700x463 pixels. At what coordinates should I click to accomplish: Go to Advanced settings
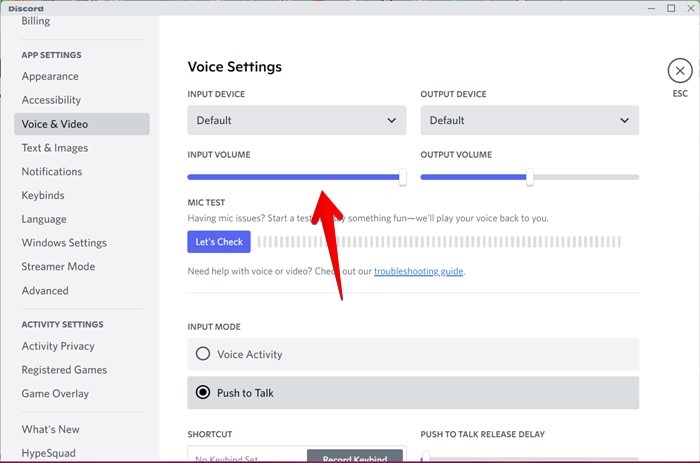pyautogui.click(x=45, y=291)
